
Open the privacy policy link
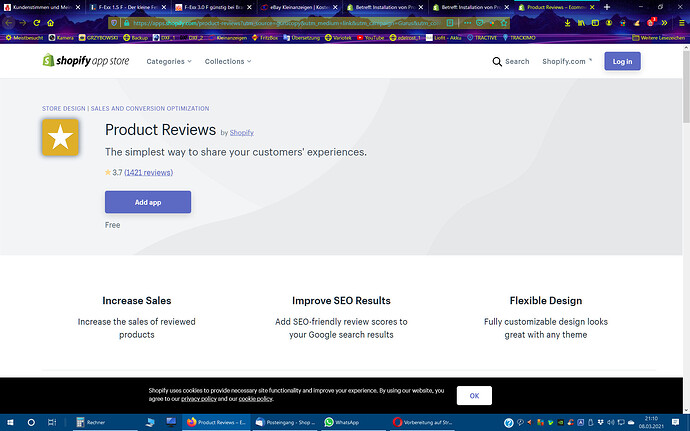click(x=198, y=399)
